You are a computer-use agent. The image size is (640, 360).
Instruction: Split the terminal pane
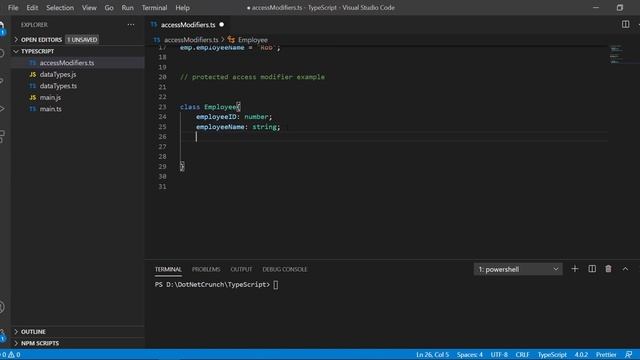592,269
